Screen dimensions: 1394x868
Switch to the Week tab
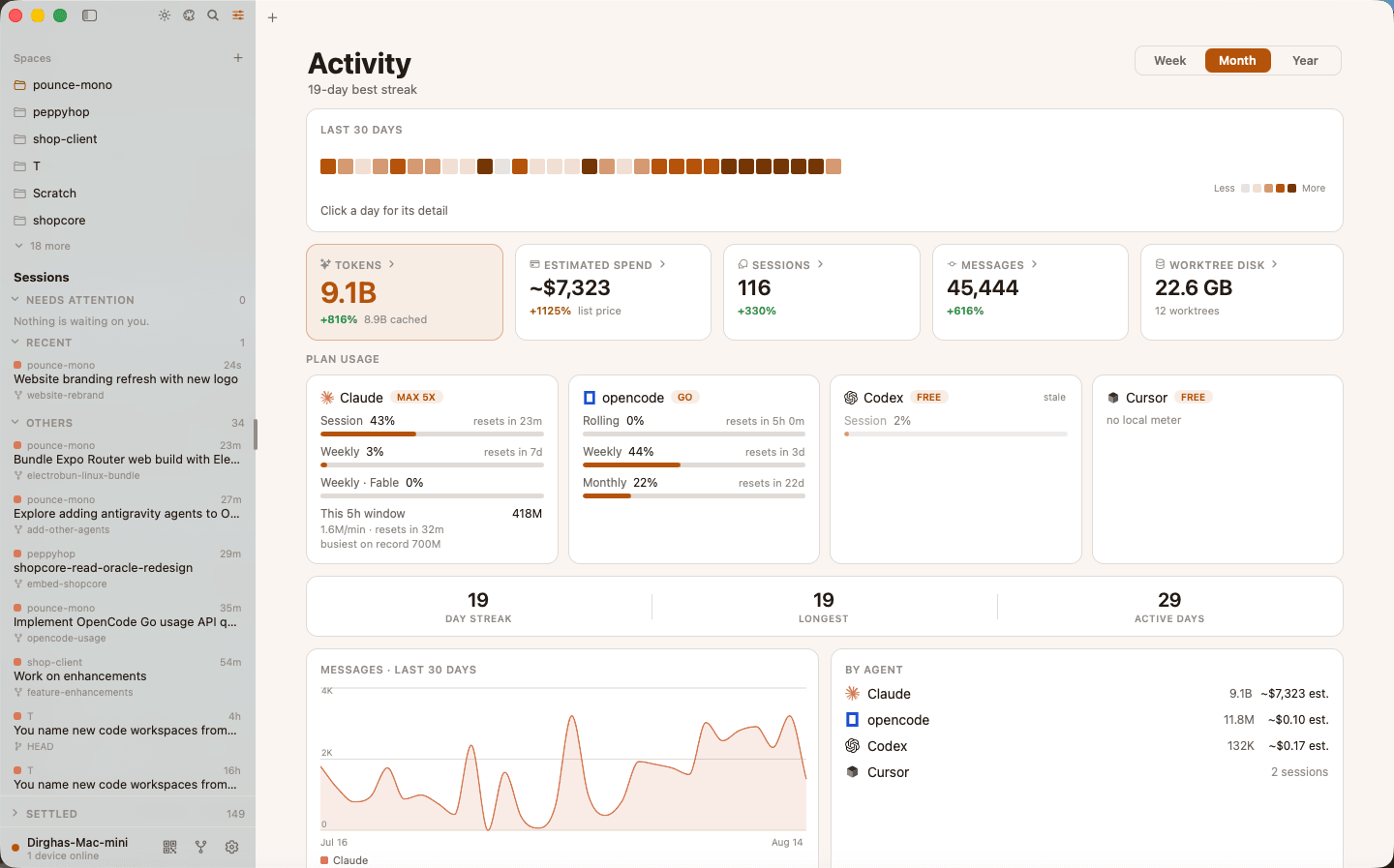[1169, 60]
